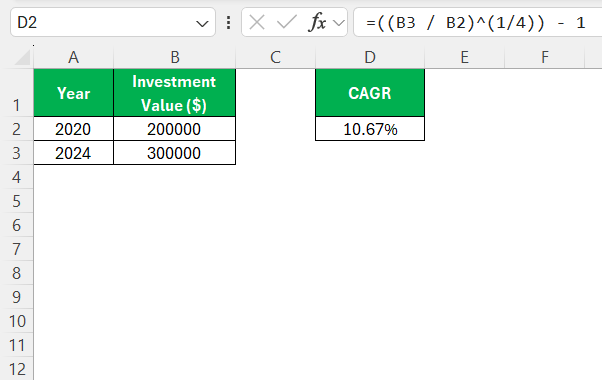Select the cell containing 200000
Screen dimensions: 602x380
pyautogui.click(x=175, y=129)
